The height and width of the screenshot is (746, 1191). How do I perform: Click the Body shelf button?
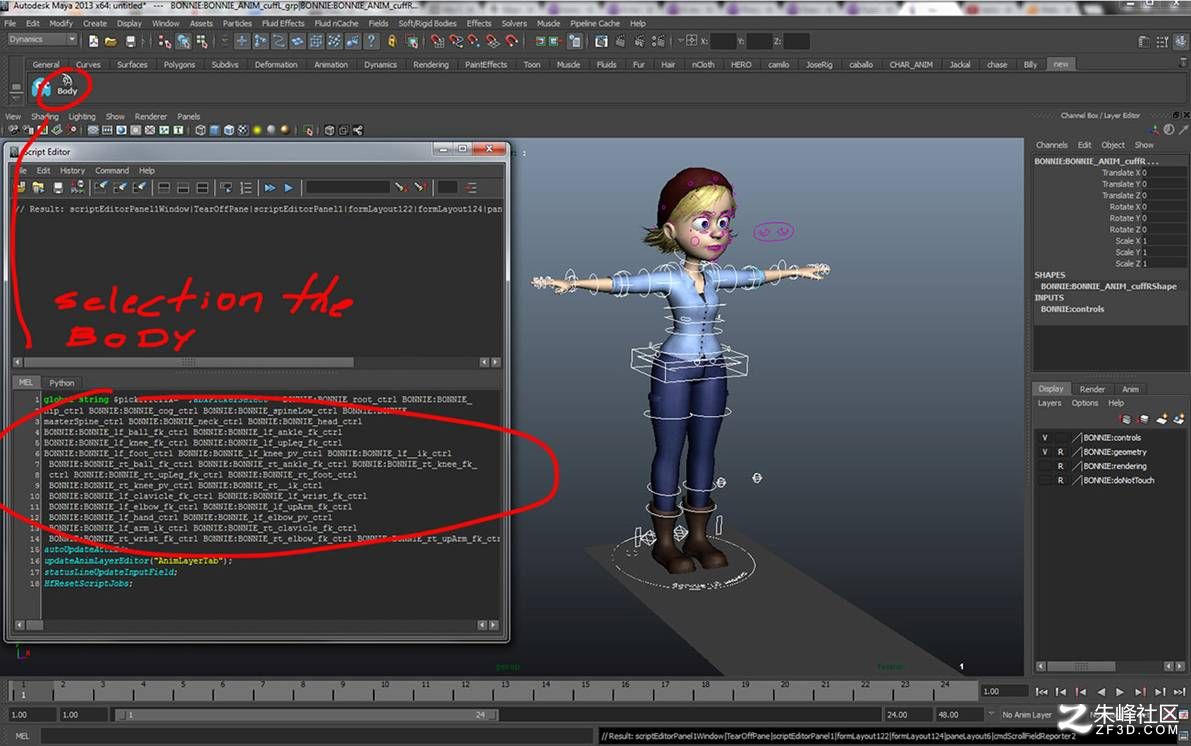coord(67,86)
